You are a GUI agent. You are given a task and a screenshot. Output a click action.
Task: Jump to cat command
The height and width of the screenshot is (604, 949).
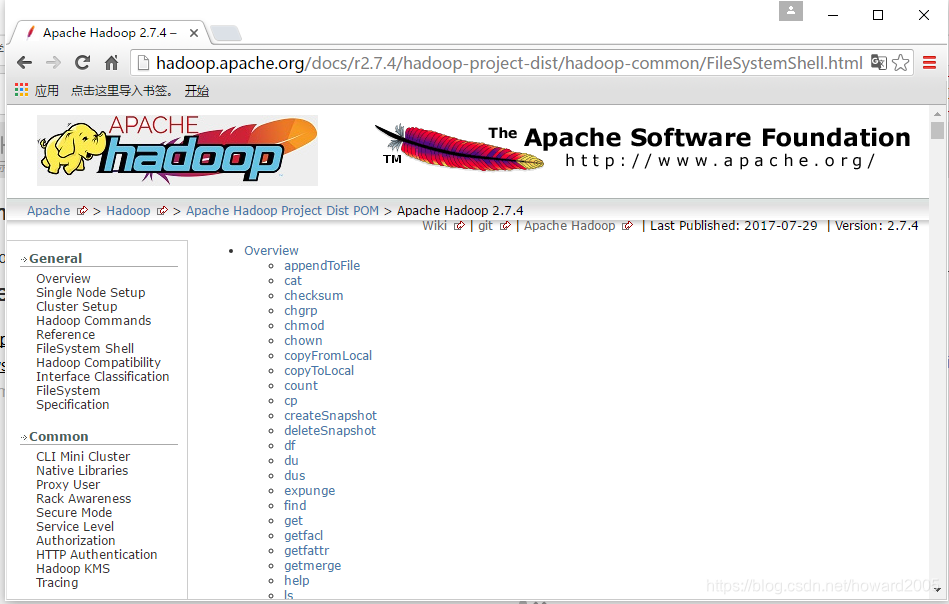293,281
